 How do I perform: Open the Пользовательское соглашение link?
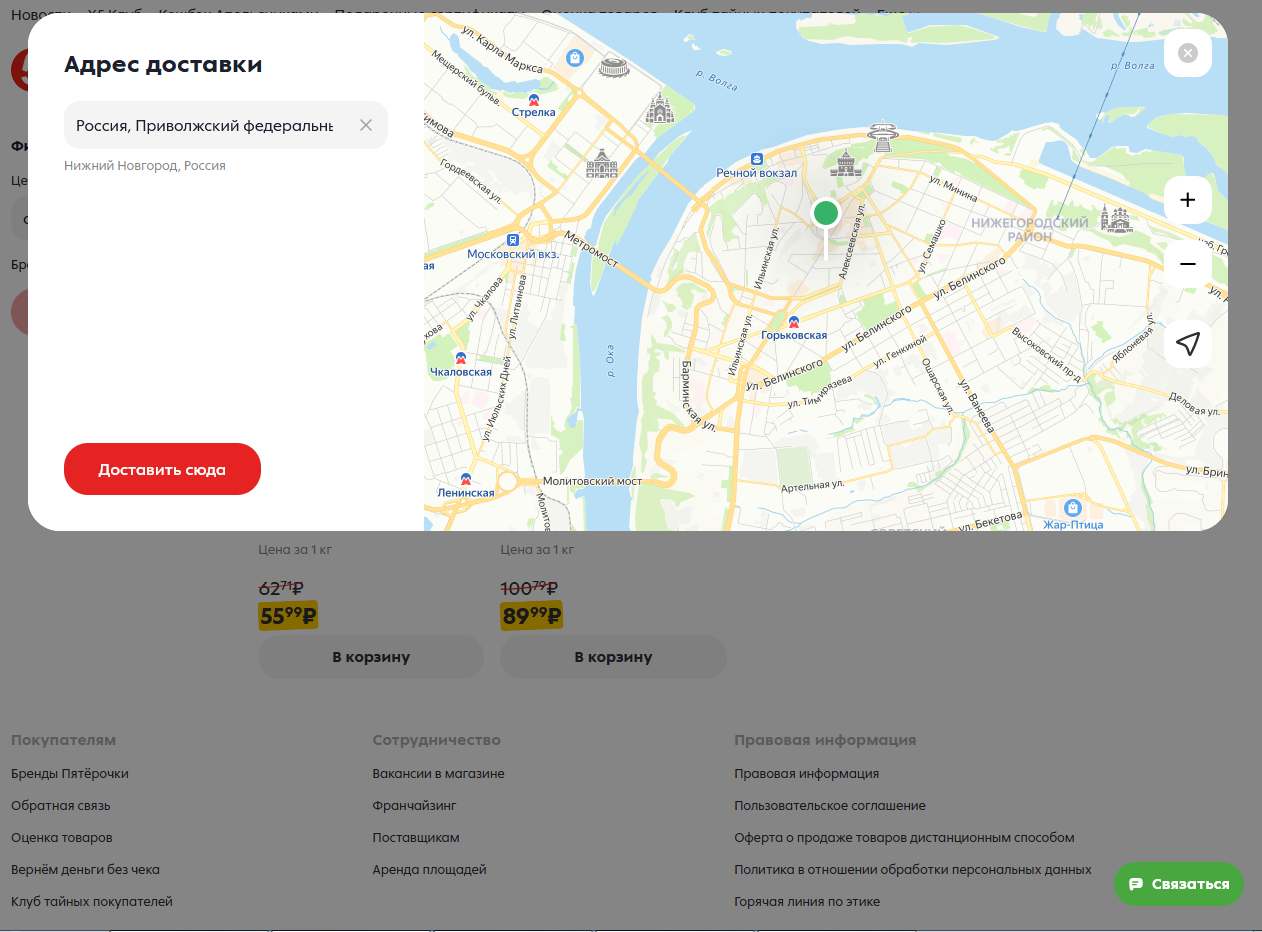click(830, 806)
